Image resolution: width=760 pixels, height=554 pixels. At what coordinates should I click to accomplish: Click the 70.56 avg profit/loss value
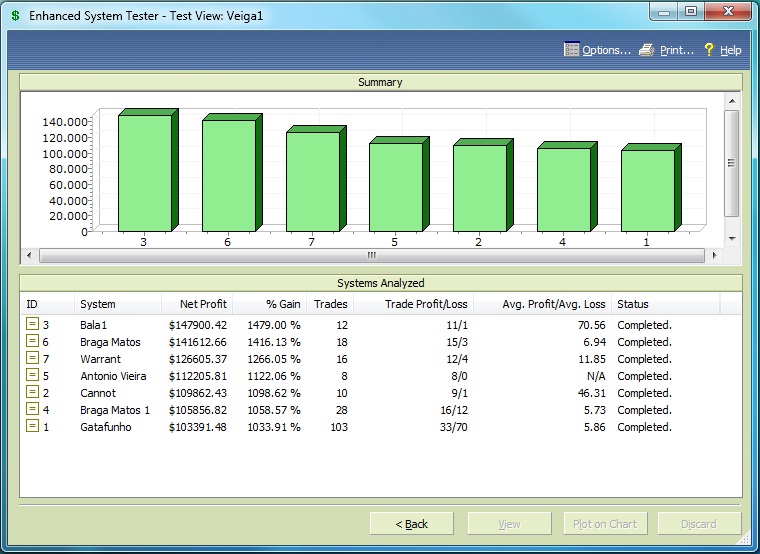point(591,325)
